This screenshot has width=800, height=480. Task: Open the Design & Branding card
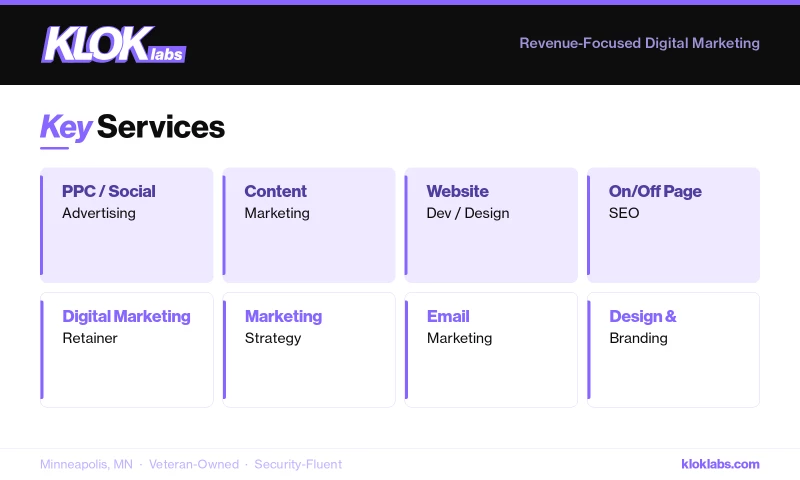click(674, 350)
